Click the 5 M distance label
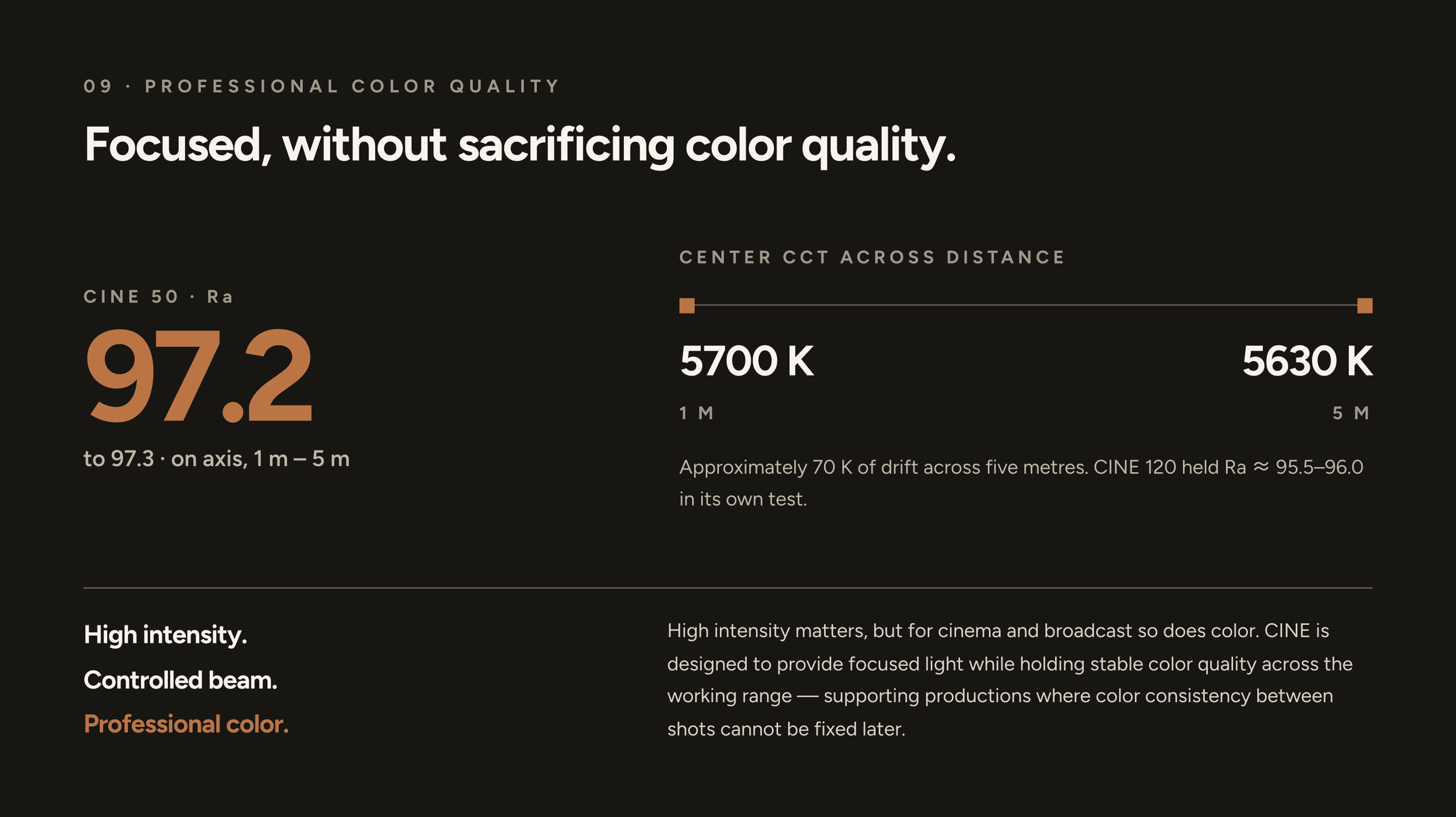The image size is (1456, 817). [x=1351, y=413]
